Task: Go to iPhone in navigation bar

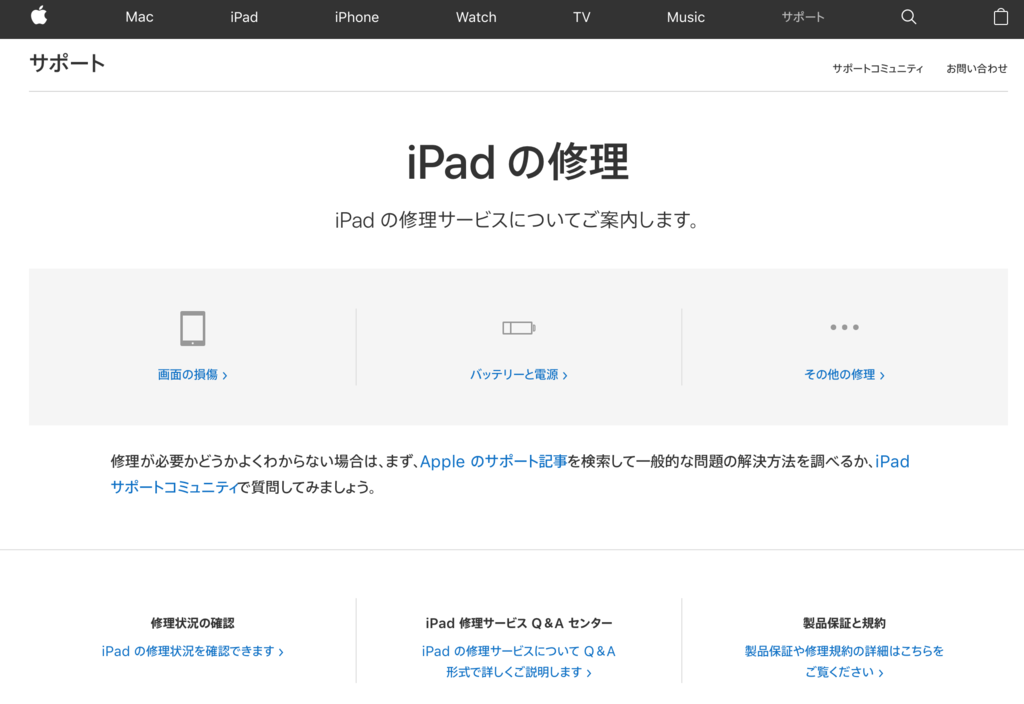Action: click(x=357, y=18)
